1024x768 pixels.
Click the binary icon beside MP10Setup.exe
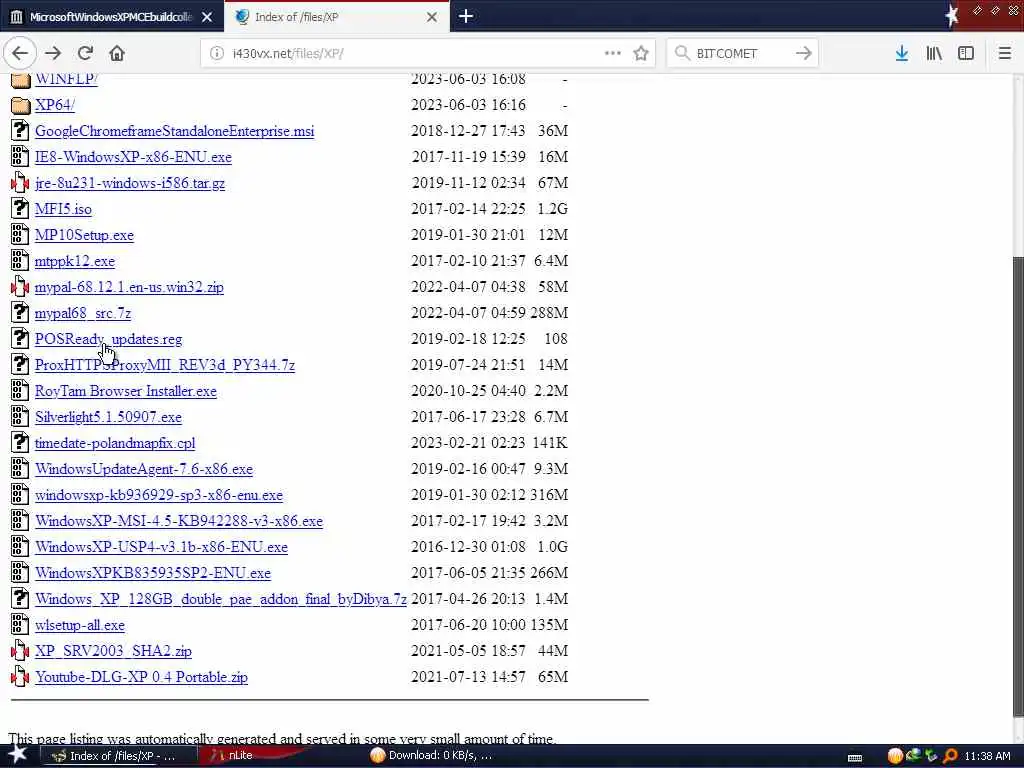pos(20,235)
